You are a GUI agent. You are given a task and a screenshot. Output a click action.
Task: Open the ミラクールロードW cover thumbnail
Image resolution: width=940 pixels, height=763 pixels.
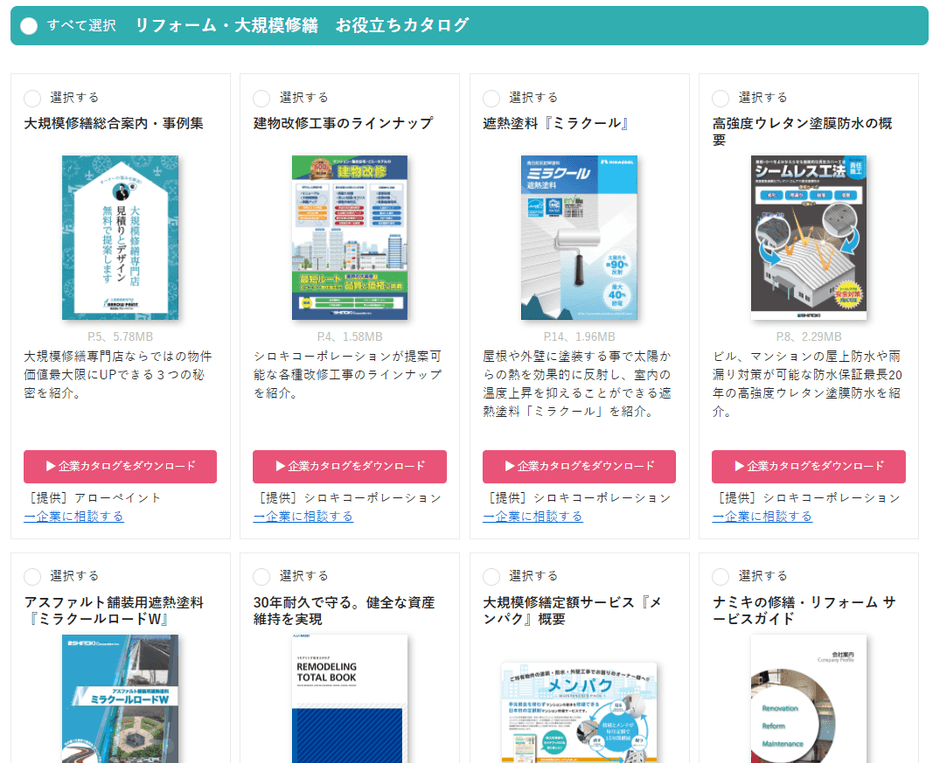pyautogui.click(x=120, y=698)
